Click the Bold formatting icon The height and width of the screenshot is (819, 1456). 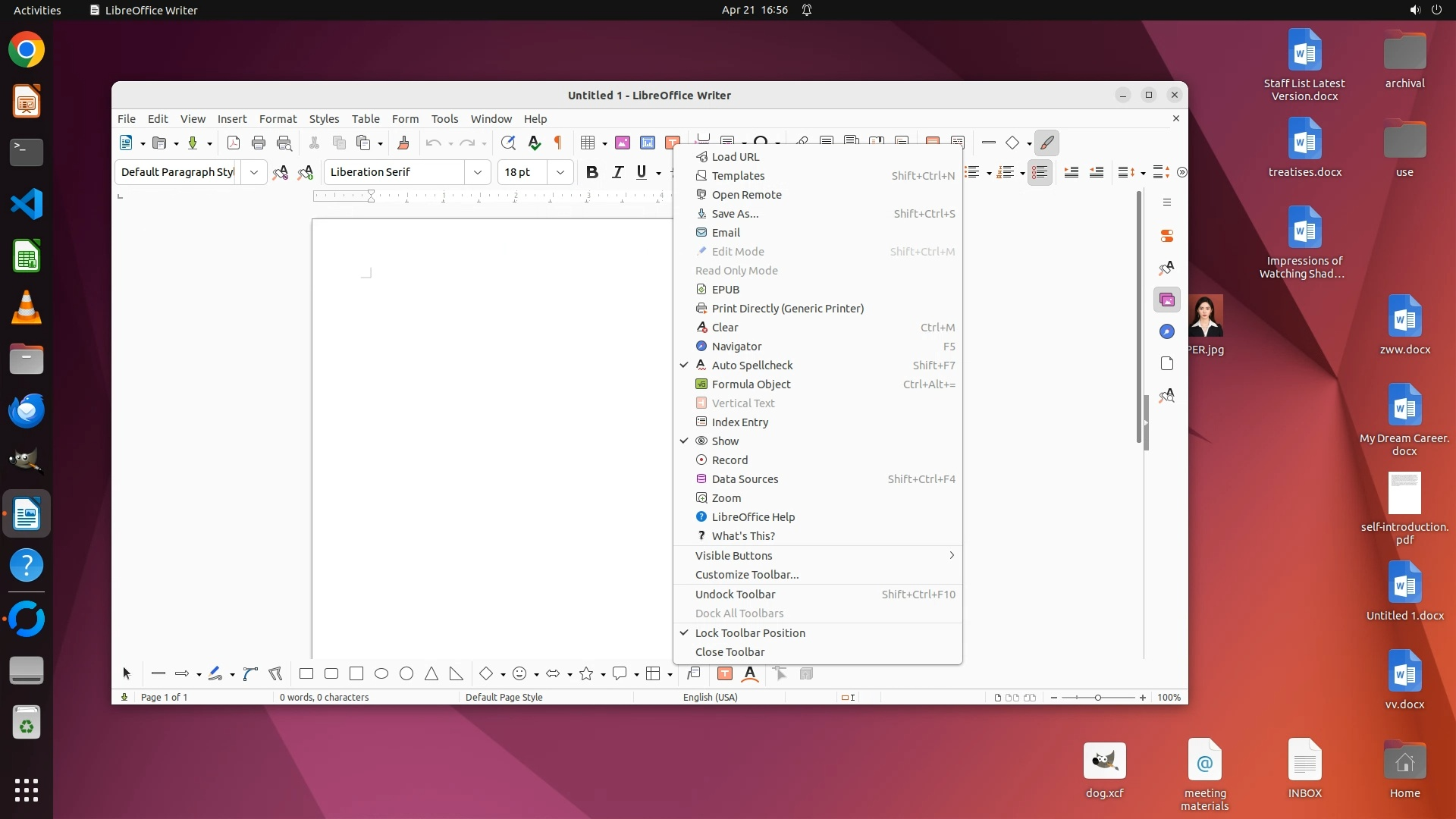click(592, 172)
